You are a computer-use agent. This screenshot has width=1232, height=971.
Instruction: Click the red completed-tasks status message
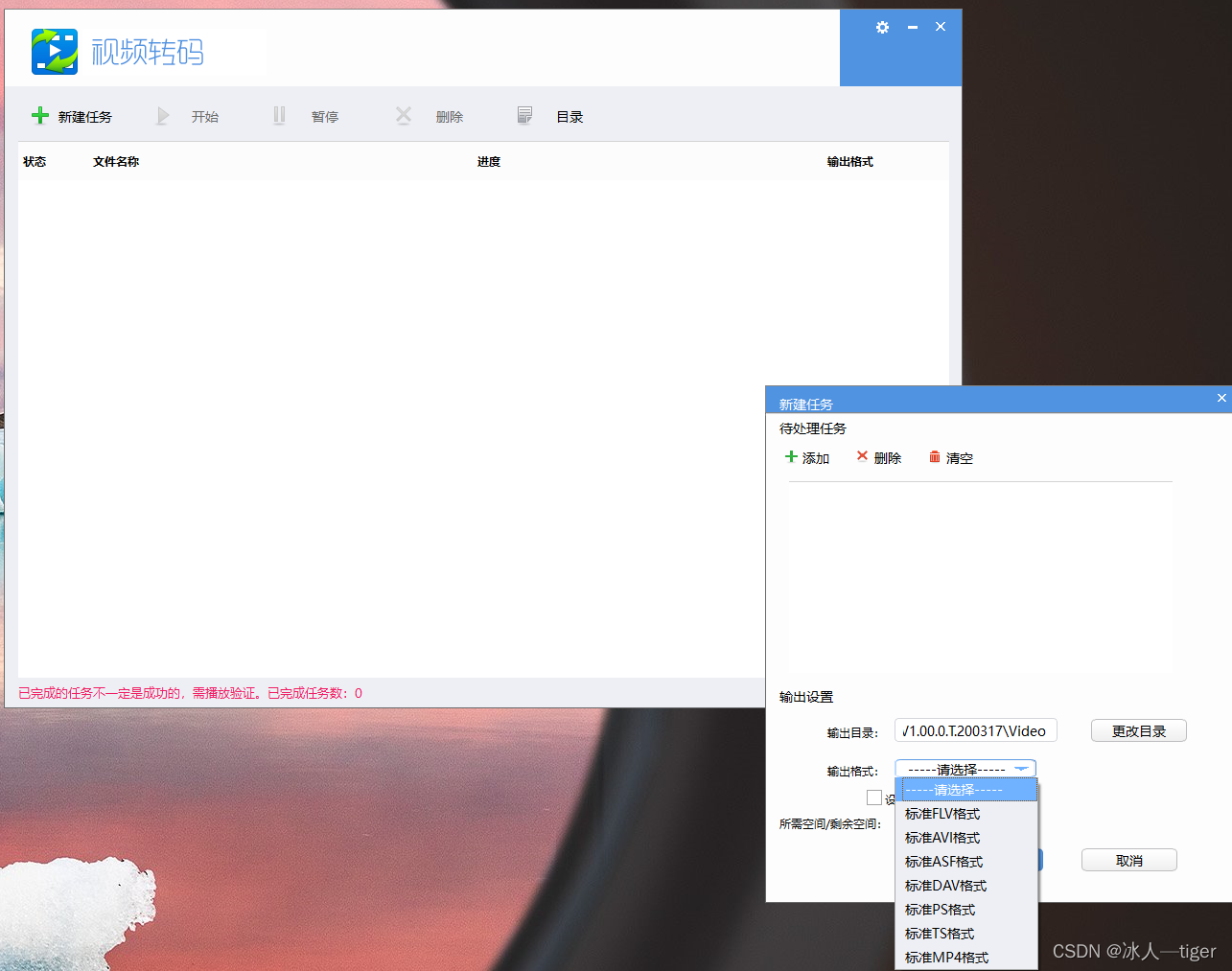[x=191, y=693]
